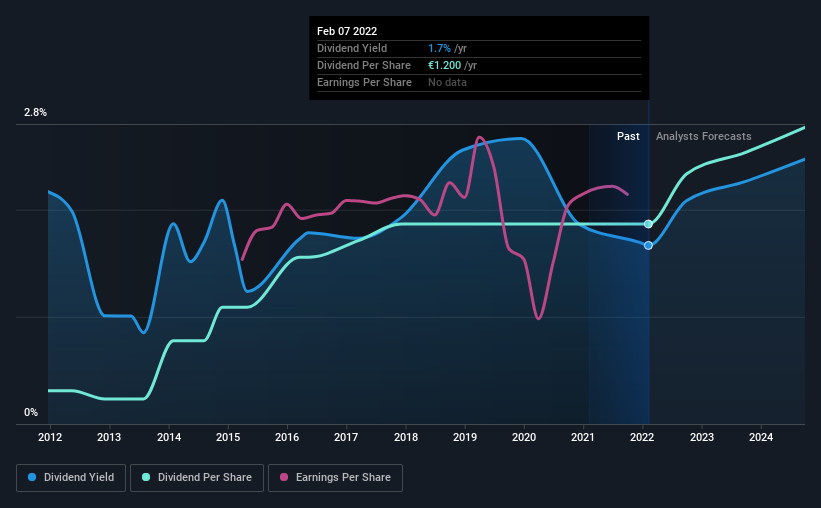Click the Feb 07 2022 tooltip date
The height and width of the screenshot is (508, 821).
[347, 31]
